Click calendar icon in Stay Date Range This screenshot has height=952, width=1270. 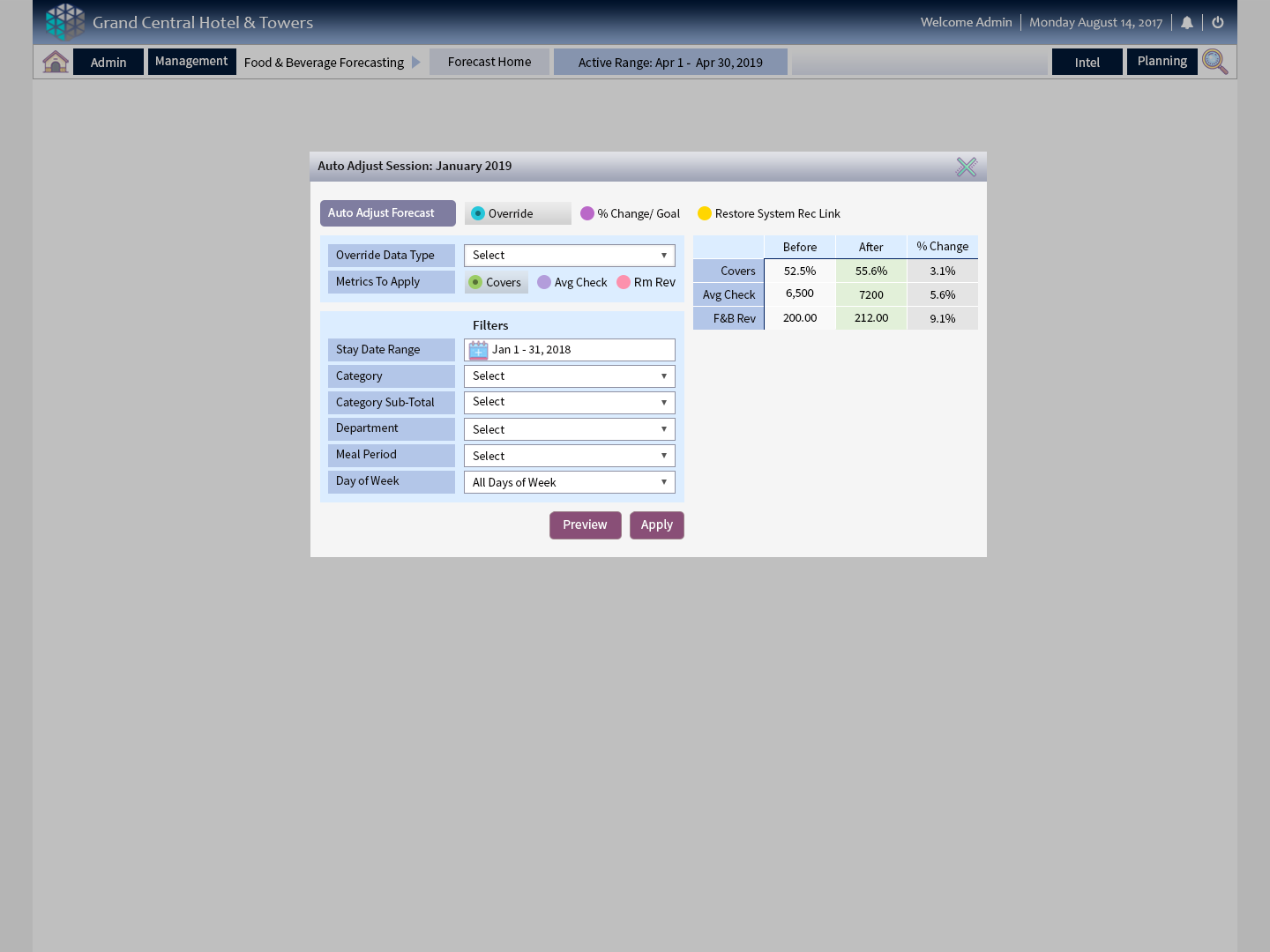pos(478,350)
